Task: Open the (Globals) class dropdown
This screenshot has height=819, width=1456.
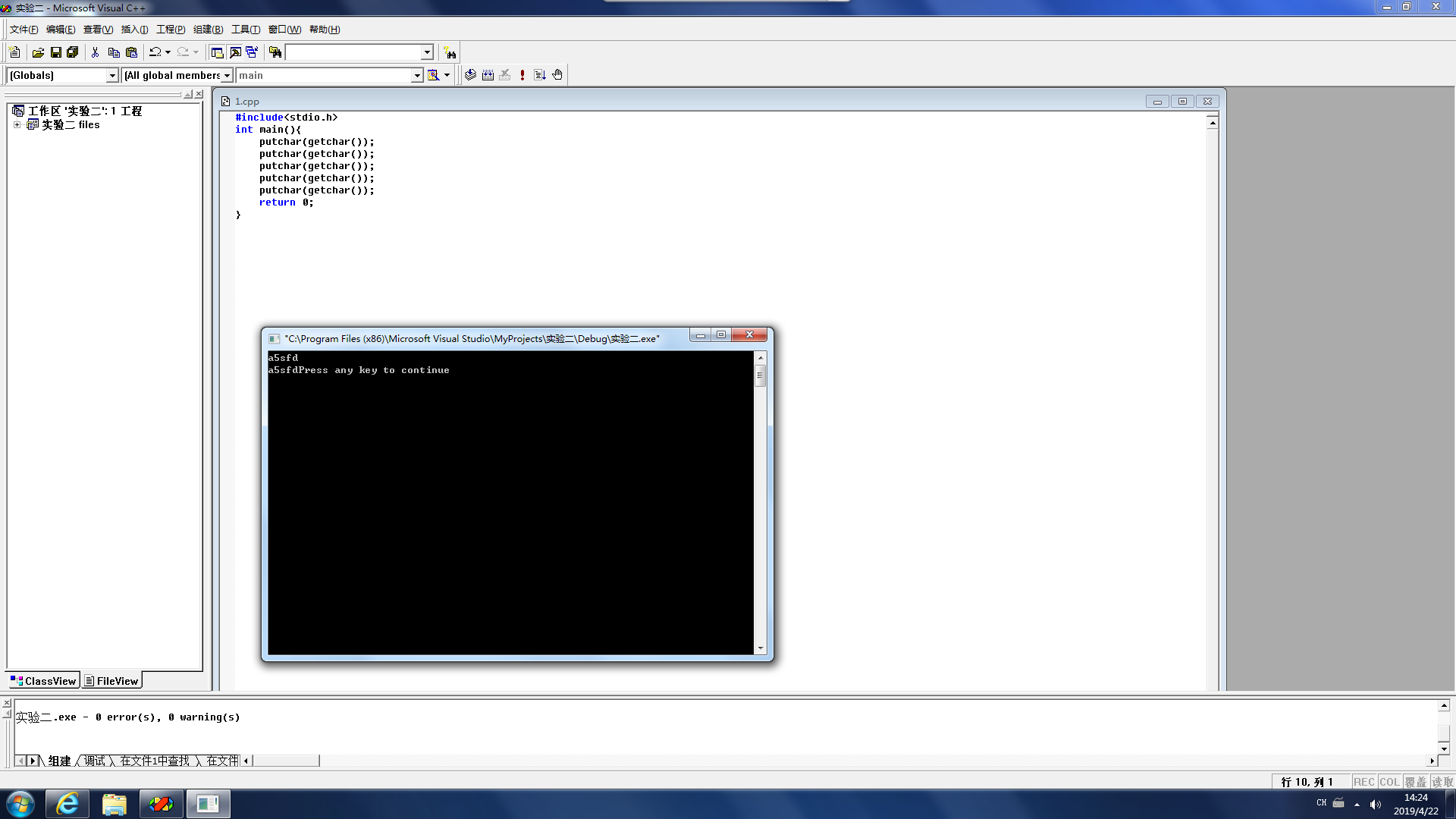Action: point(112,75)
